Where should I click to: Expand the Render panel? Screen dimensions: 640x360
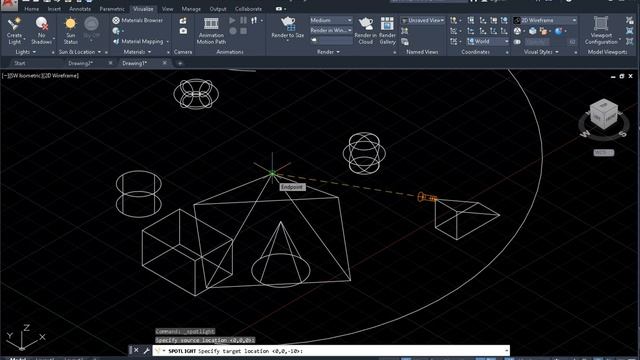[328, 52]
